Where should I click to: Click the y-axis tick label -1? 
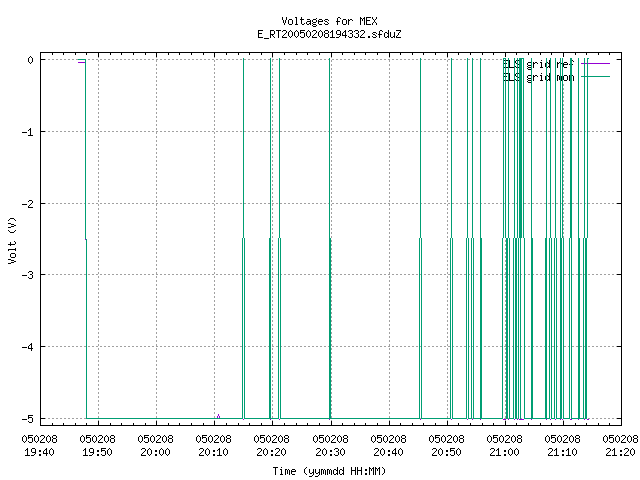pyautogui.click(x=28, y=132)
